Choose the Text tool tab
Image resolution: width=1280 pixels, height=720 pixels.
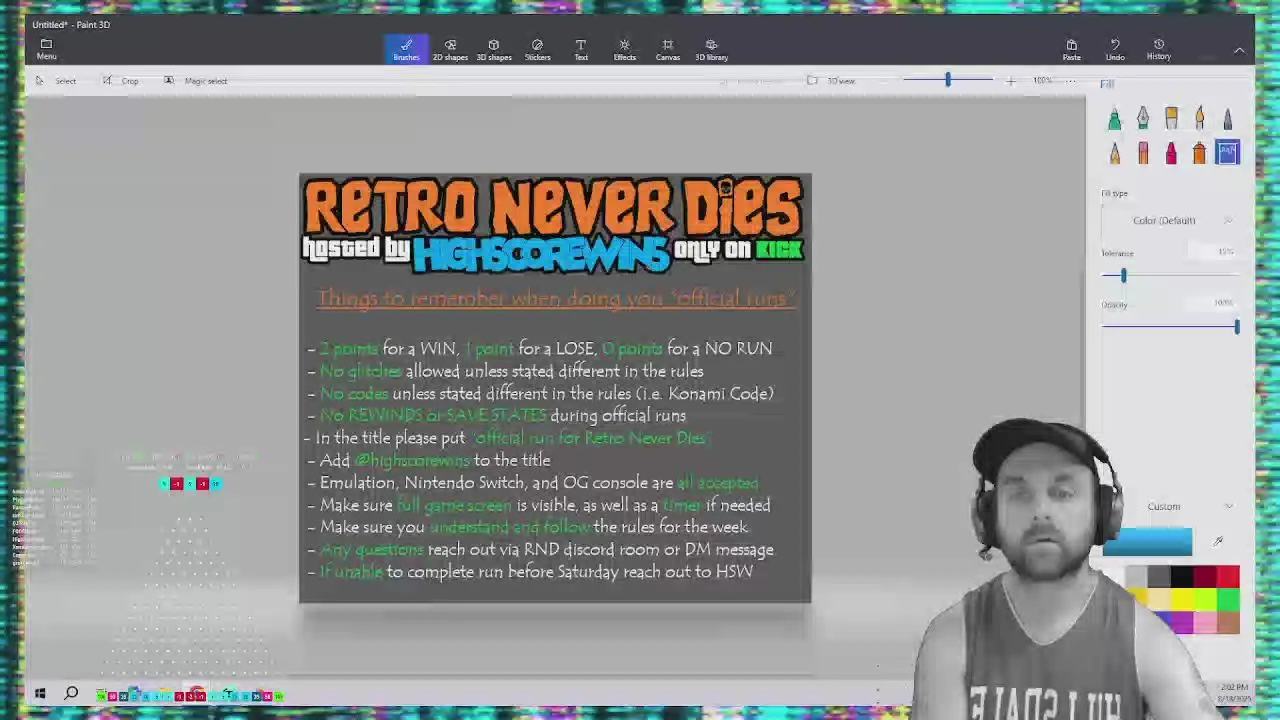click(581, 49)
